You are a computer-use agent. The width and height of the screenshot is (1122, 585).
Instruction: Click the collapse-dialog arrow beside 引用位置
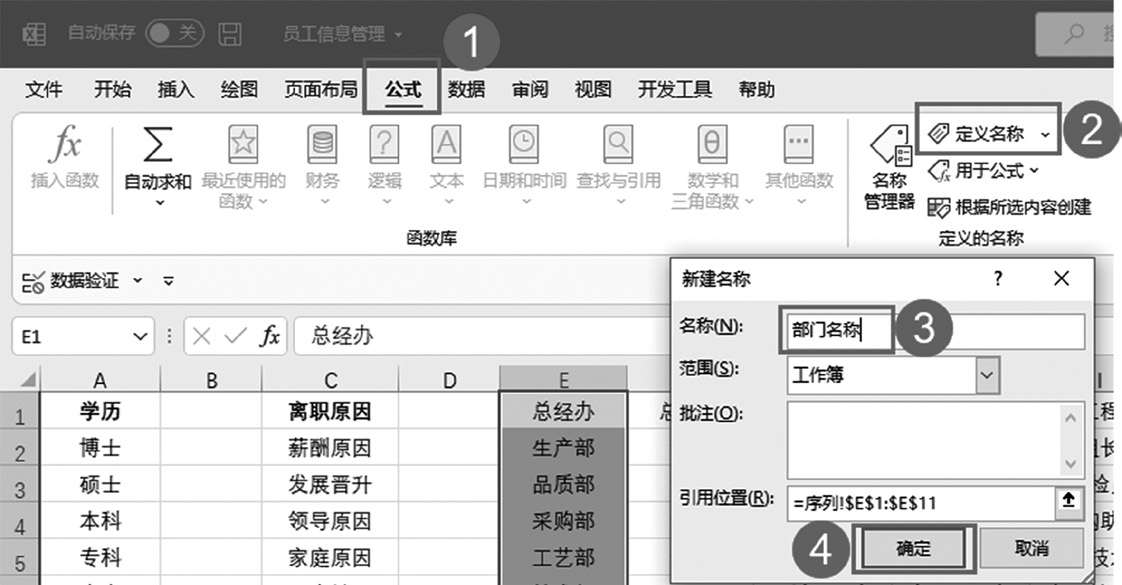click(x=1068, y=501)
